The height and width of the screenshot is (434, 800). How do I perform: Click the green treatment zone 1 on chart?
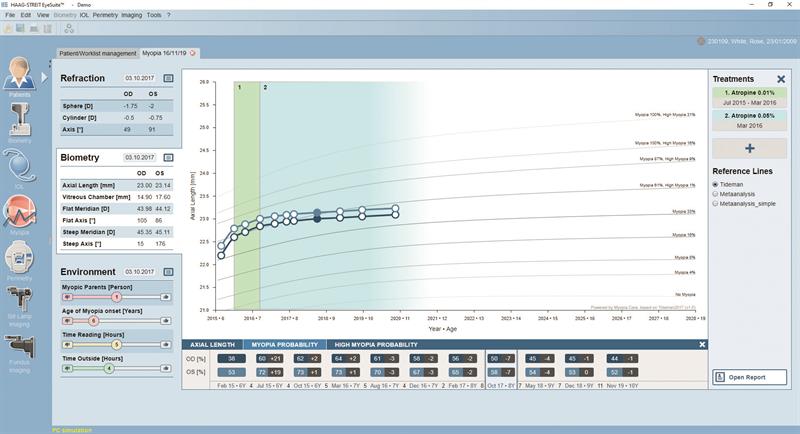tap(247, 195)
